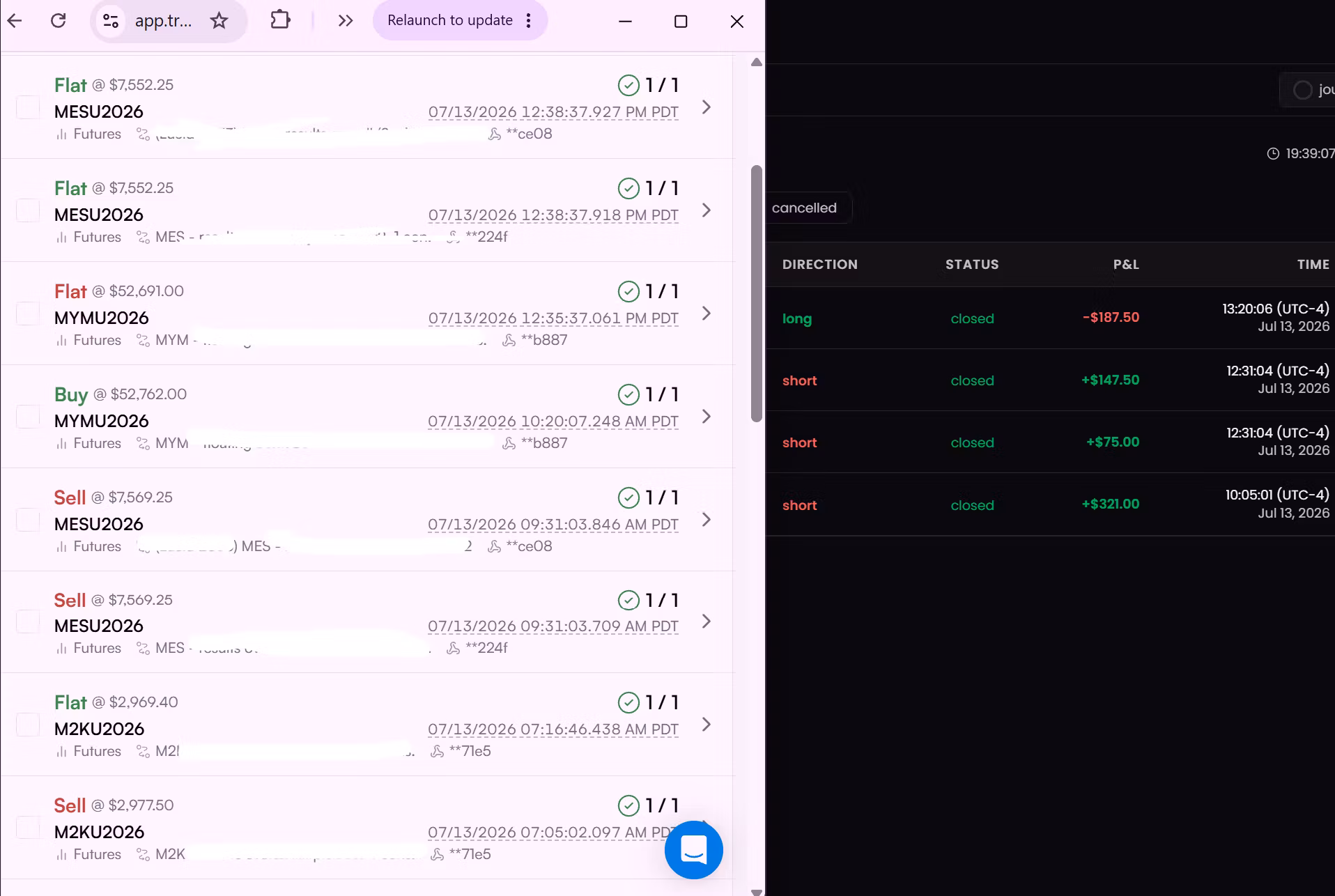This screenshot has width=1335, height=896.
Task: Show hidden toolbar items double-chevron
Action: tap(346, 21)
